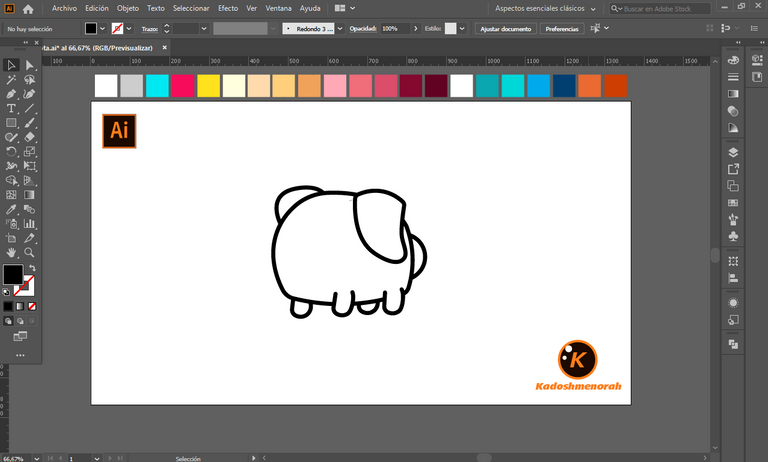Open the Layers panel icon
The width and height of the screenshot is (768, 462).
tap(733, 152)
